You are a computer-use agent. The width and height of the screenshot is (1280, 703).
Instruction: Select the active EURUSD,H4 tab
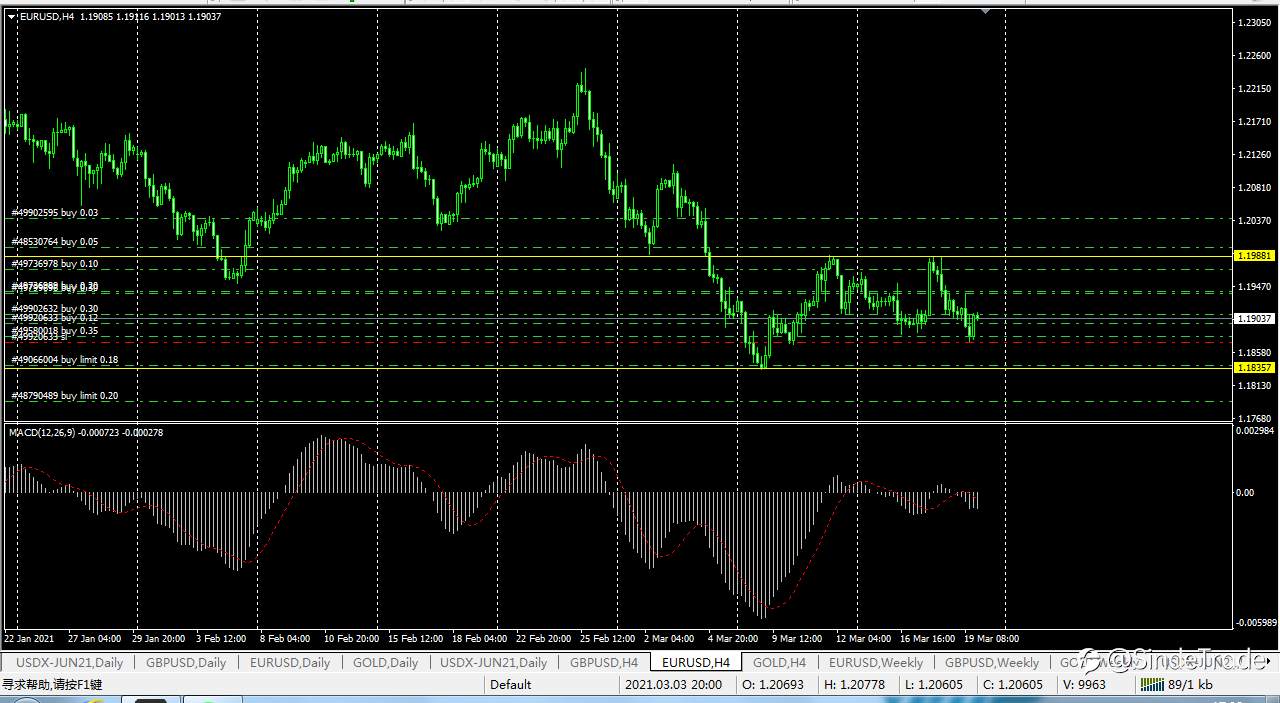click(696, 662)
